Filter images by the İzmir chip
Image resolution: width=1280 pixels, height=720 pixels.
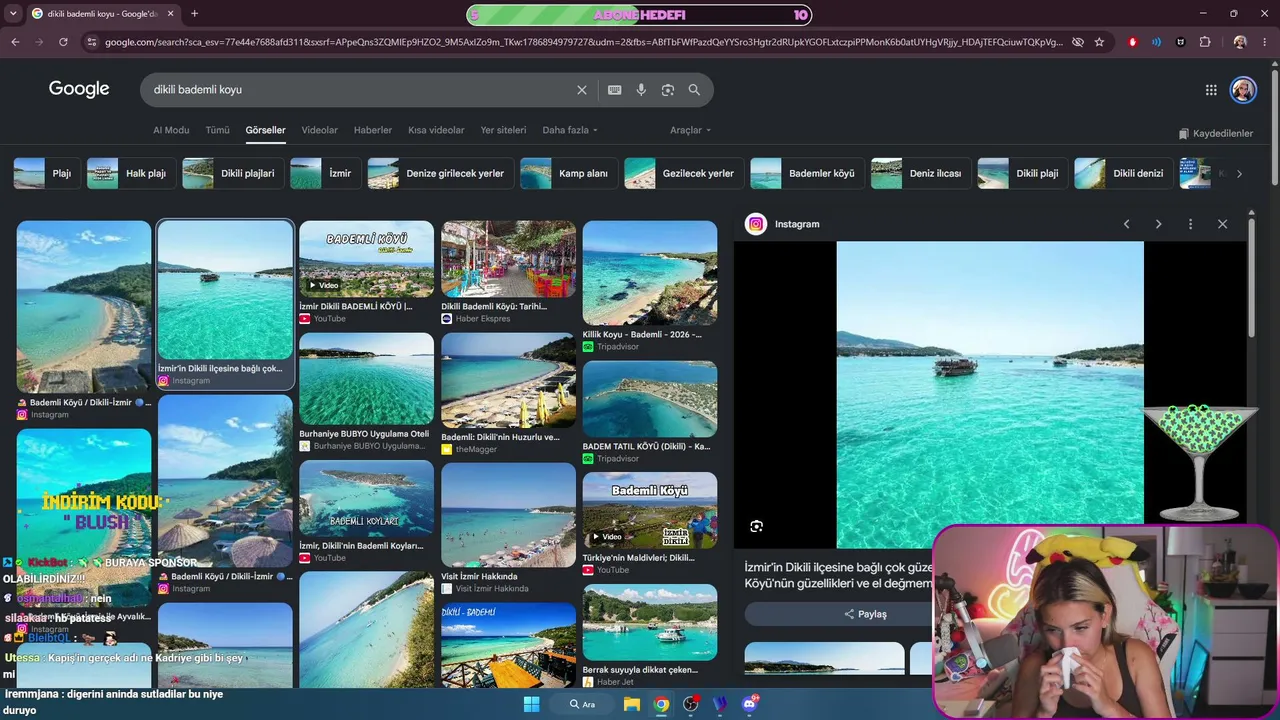(x=324, y=173)
